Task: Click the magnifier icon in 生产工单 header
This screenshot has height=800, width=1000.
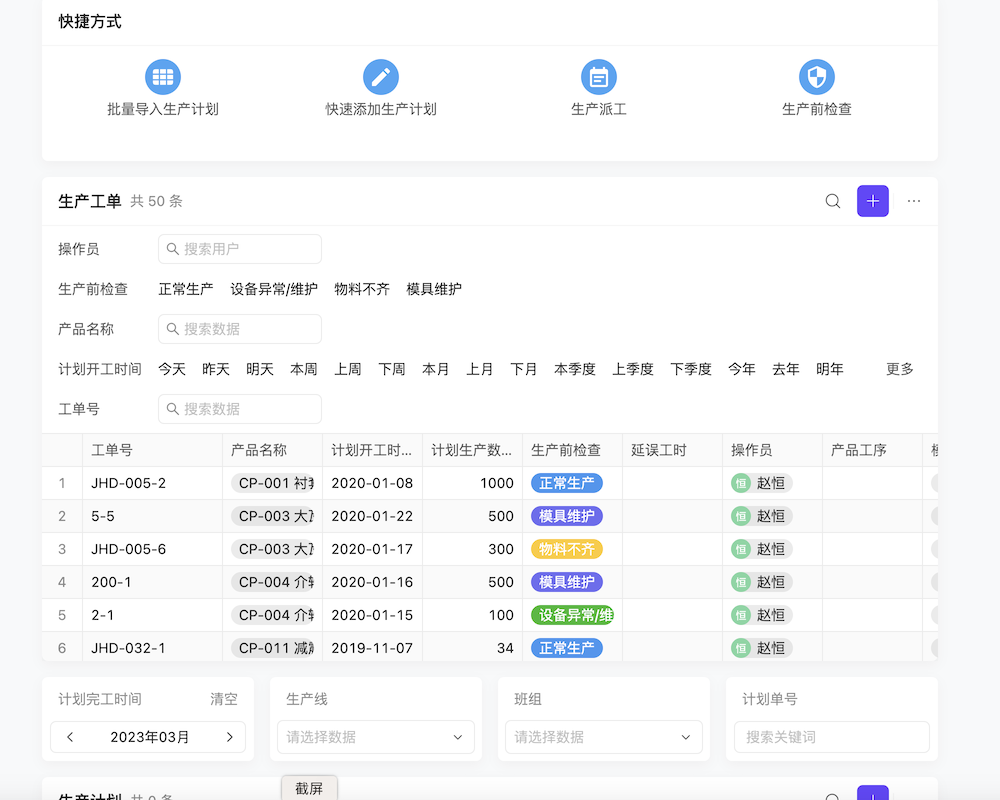Action: pos(833,201)
